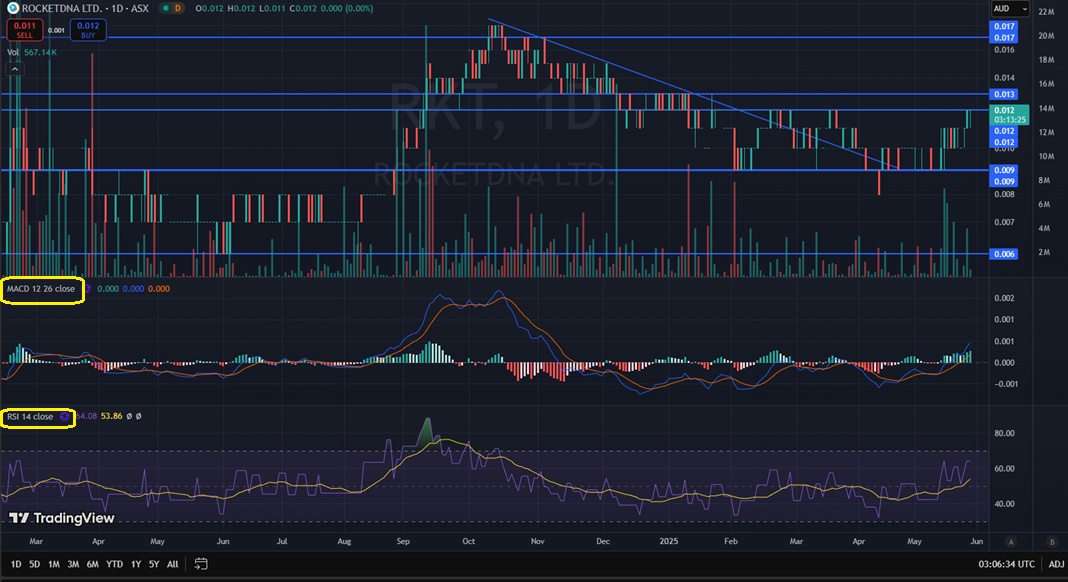
Task: Click the orange 0.000 MACD signal value
Action: (159, 289)
